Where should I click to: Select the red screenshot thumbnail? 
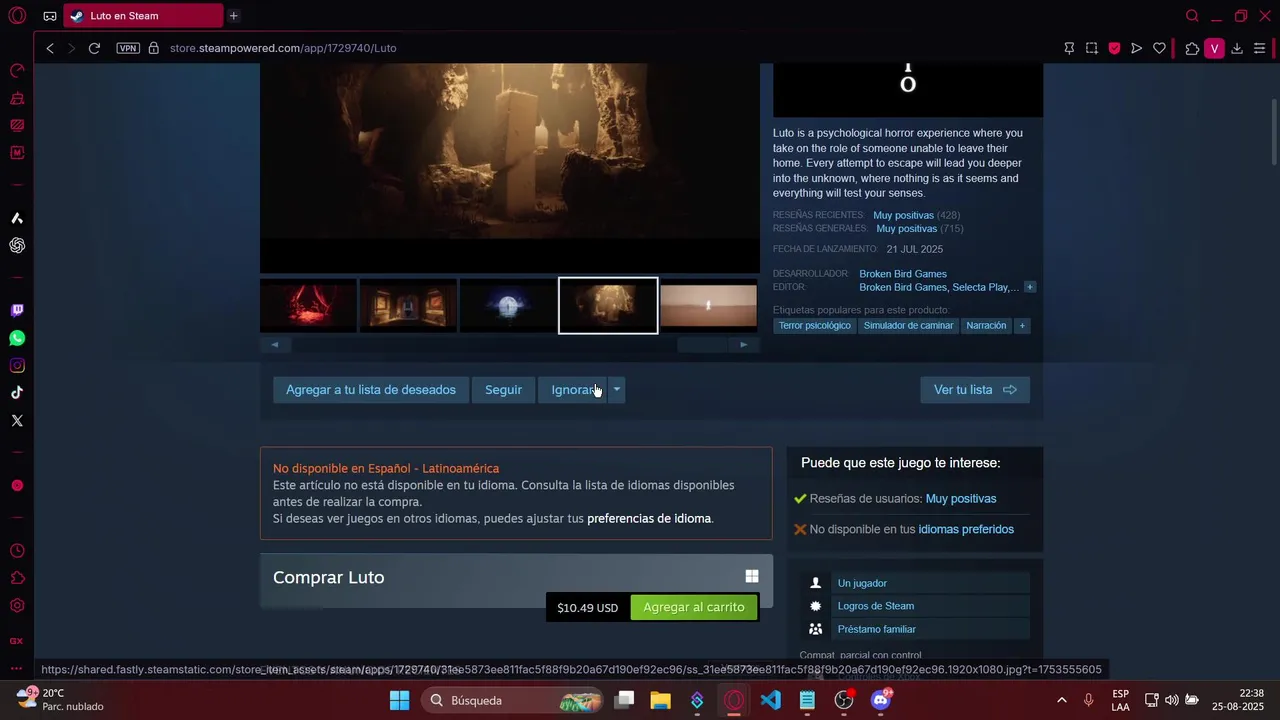[308, 306]
